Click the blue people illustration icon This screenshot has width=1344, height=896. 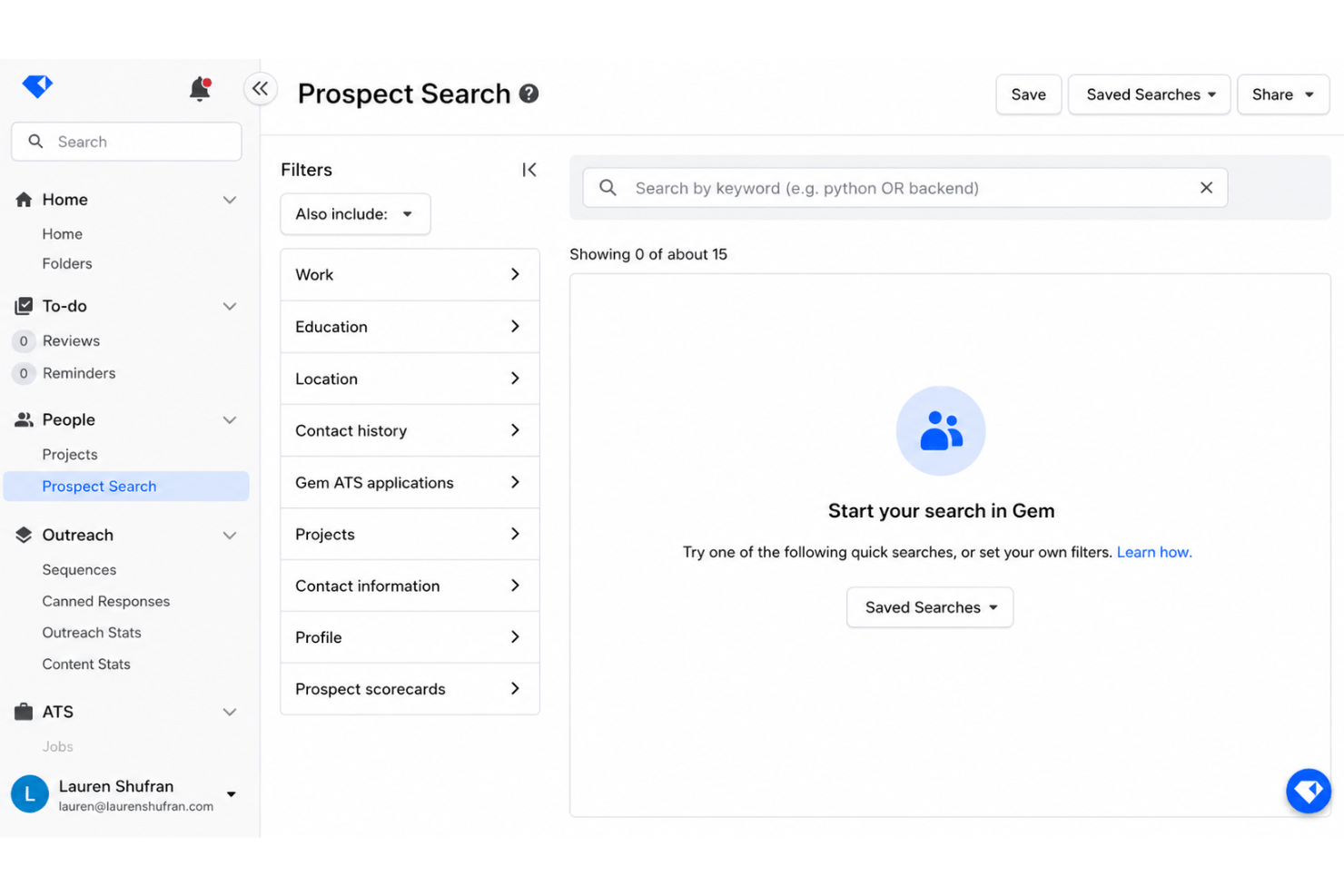pos(941,430)
